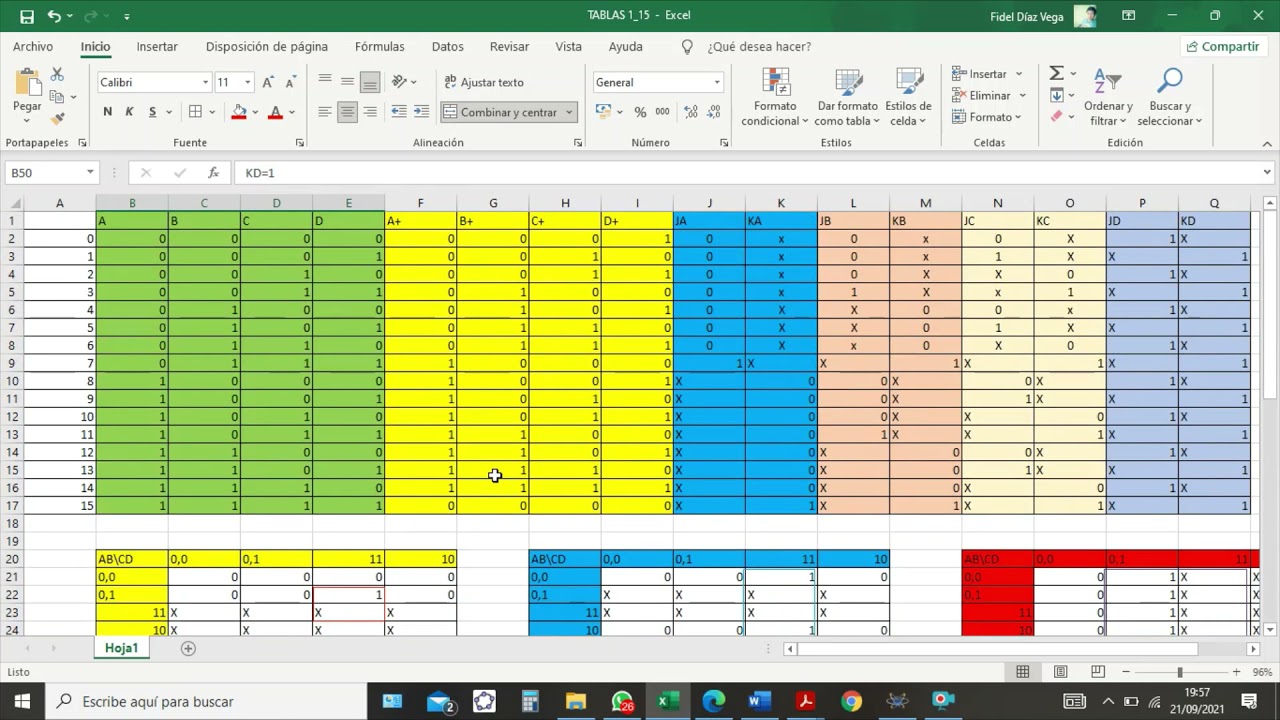Click the Borders icon
This screenshot has height=720, width=1280.
[x=195, y=112]
